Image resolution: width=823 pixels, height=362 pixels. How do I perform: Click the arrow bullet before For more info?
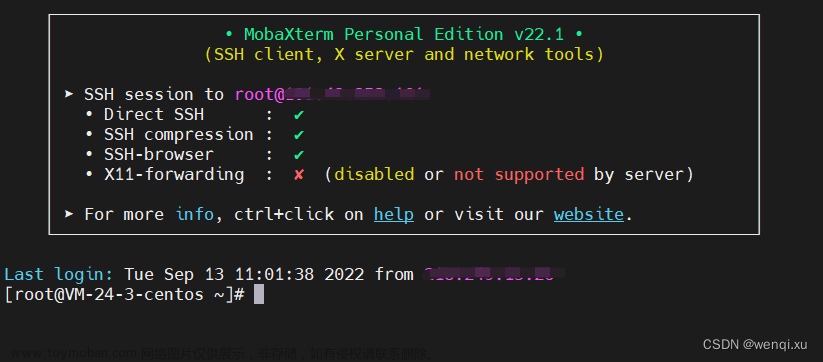(69, 214)
